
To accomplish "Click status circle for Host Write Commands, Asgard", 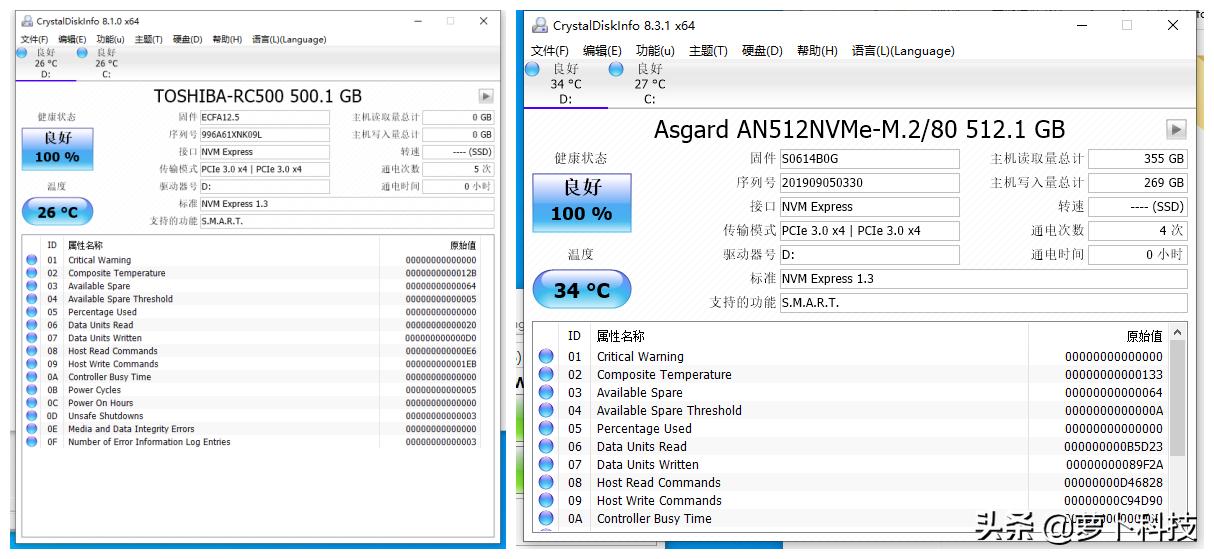I will click(546, 501).
